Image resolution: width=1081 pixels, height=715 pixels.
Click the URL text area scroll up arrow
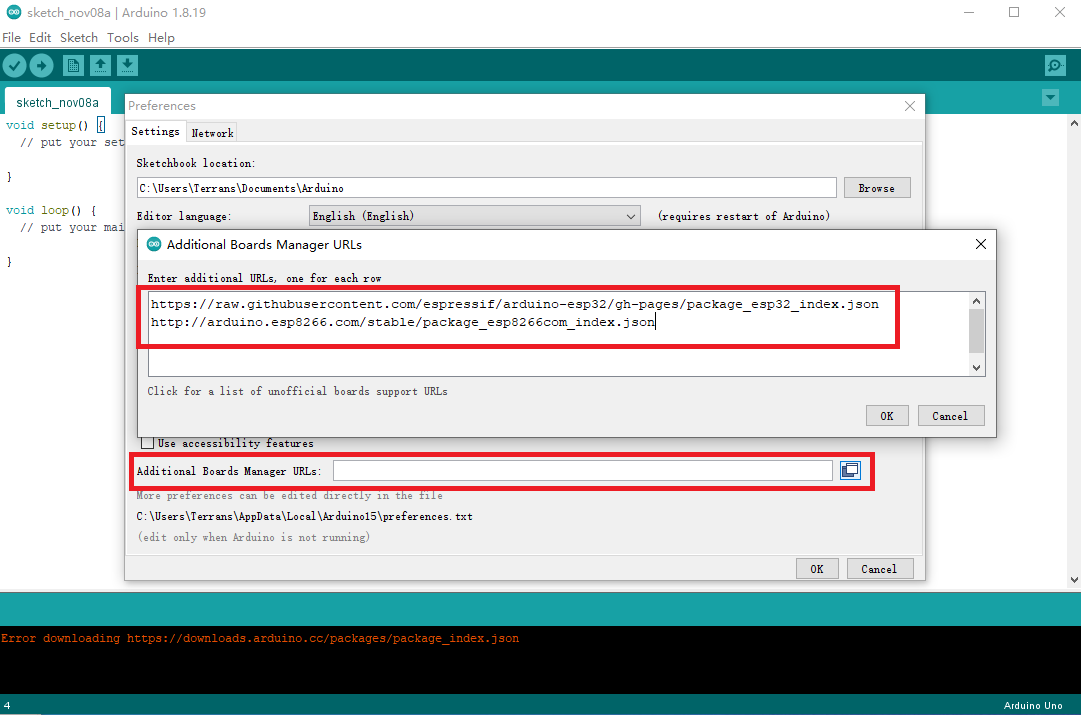[x=976, y=301]
